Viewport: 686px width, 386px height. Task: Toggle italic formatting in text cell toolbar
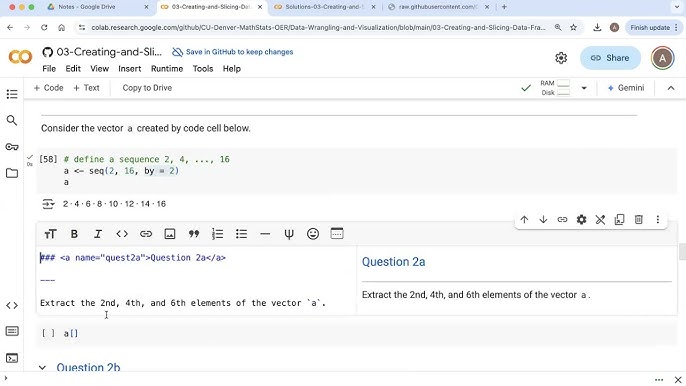(x=98, y=234)
